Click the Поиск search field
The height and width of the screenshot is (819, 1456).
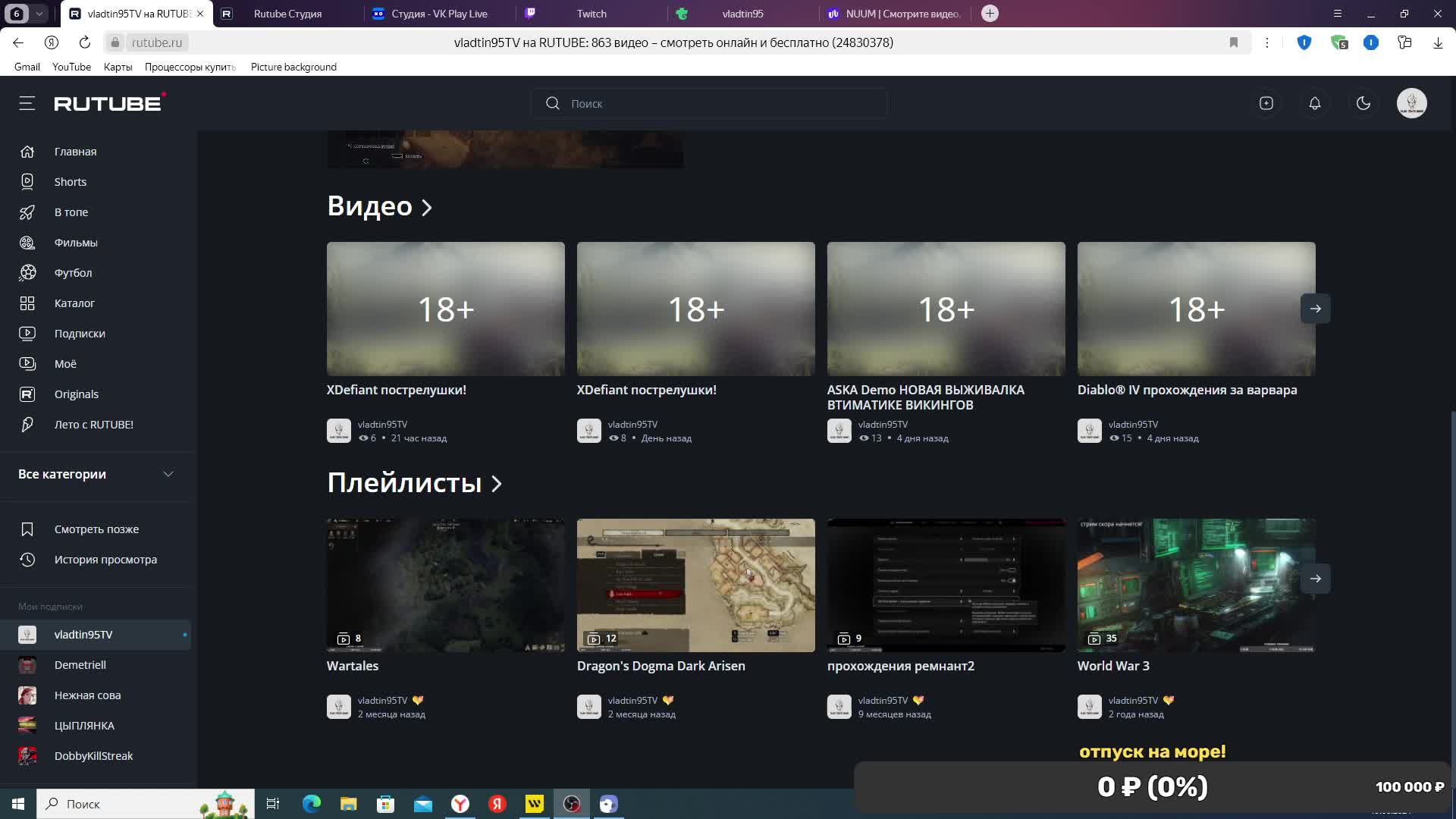pyautogui.click(x=709, y=103)
